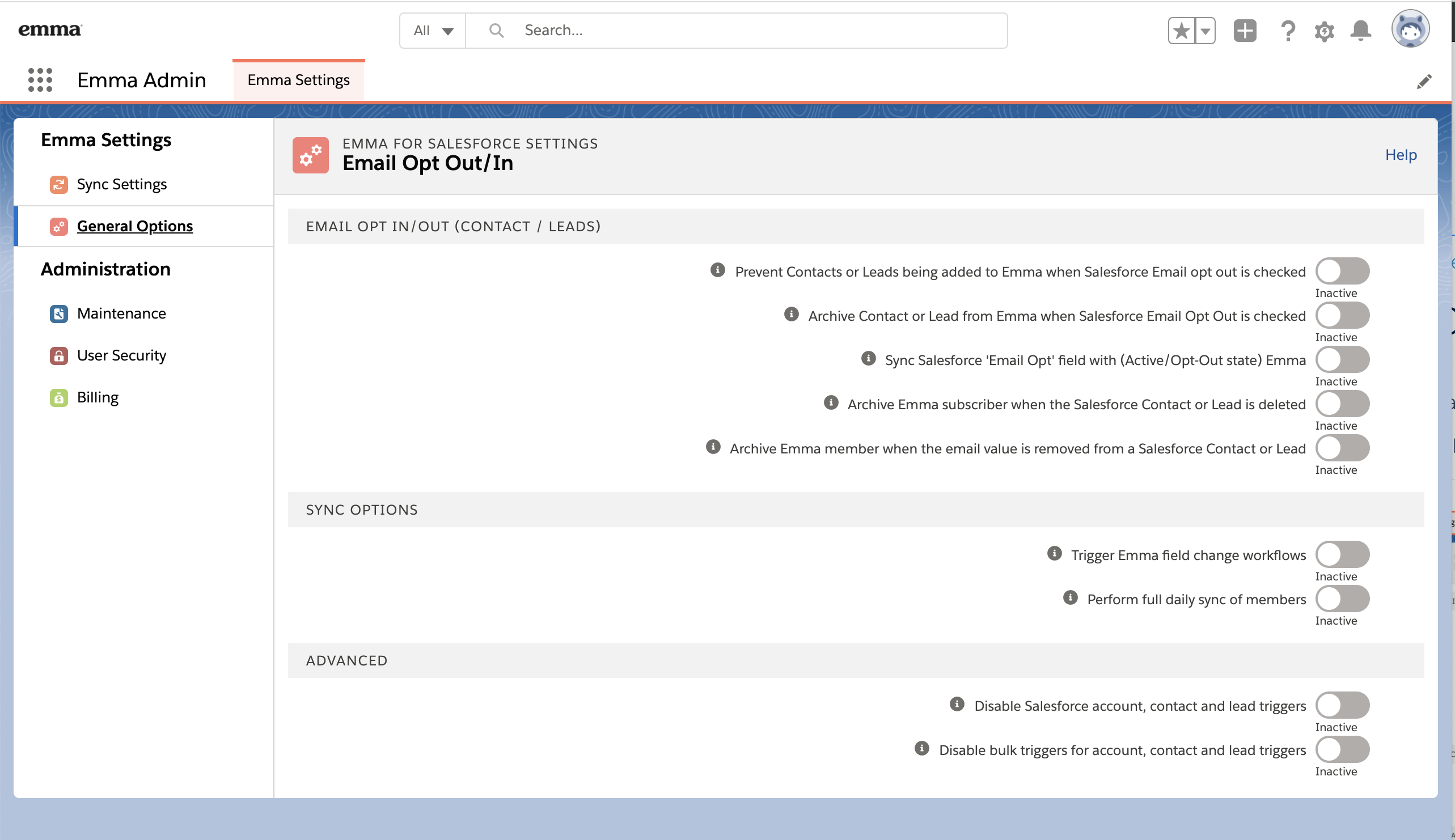
Task: Open the Setup gear icon
Action: click(1324, 31)
